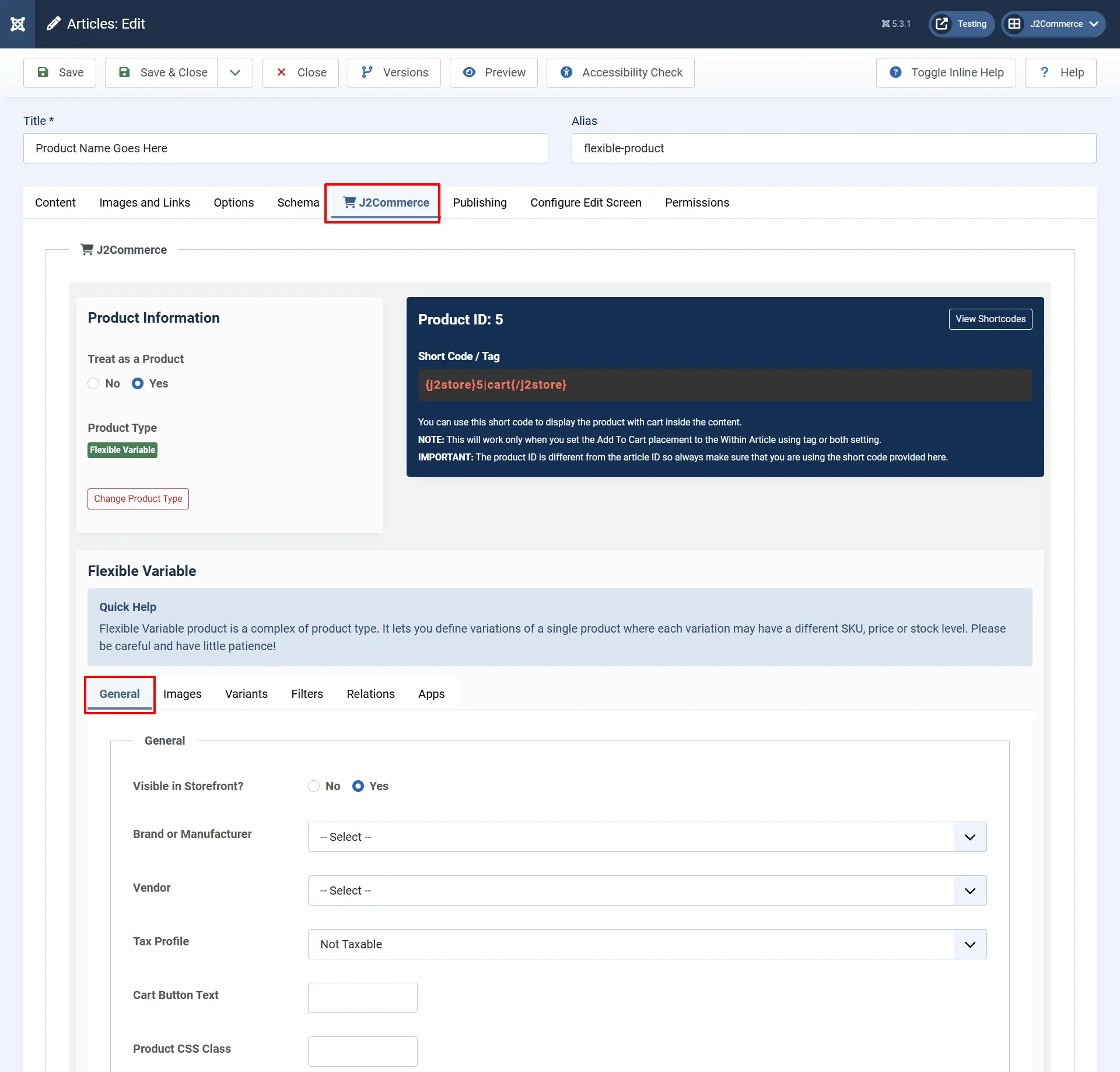Viewport: 1120px width, 1072px height.
Task: Open the Apps sub-tab
Action: point(432,694)
